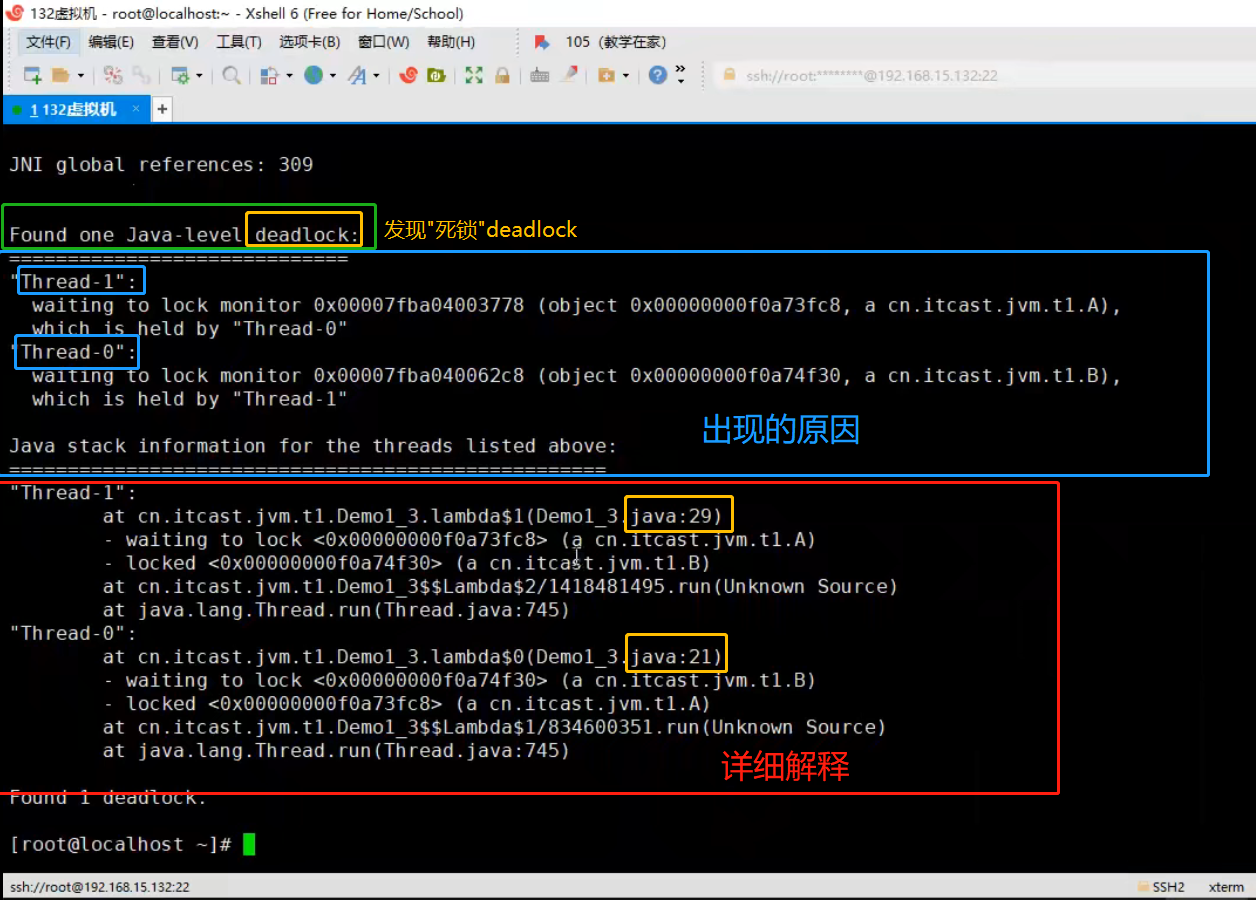Open the 窗口(W) menu
1256x900 pixels.
tap(383, 42)
